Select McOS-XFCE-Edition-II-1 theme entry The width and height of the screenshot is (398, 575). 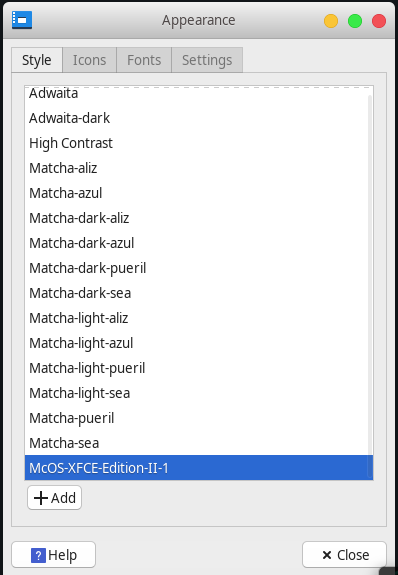(198, 468)
